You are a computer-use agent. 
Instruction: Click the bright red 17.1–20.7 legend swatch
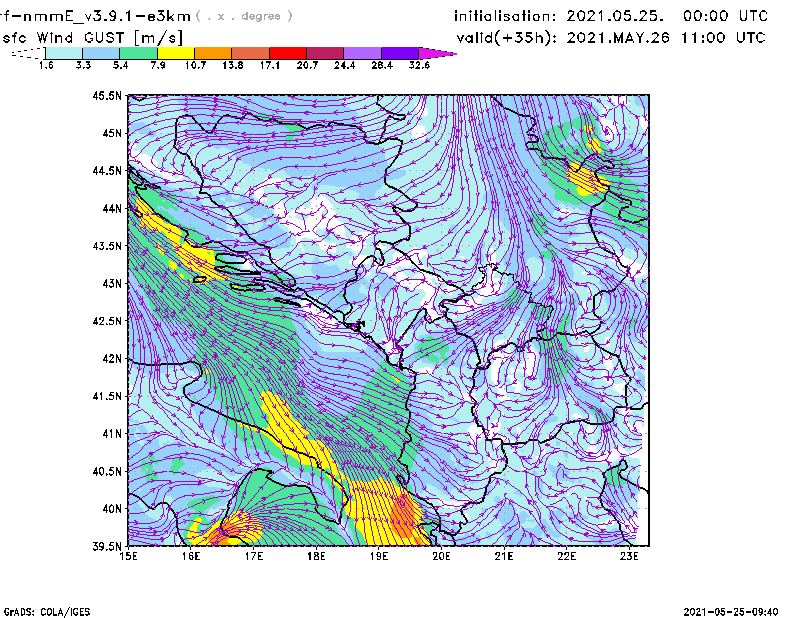point(288,53)
